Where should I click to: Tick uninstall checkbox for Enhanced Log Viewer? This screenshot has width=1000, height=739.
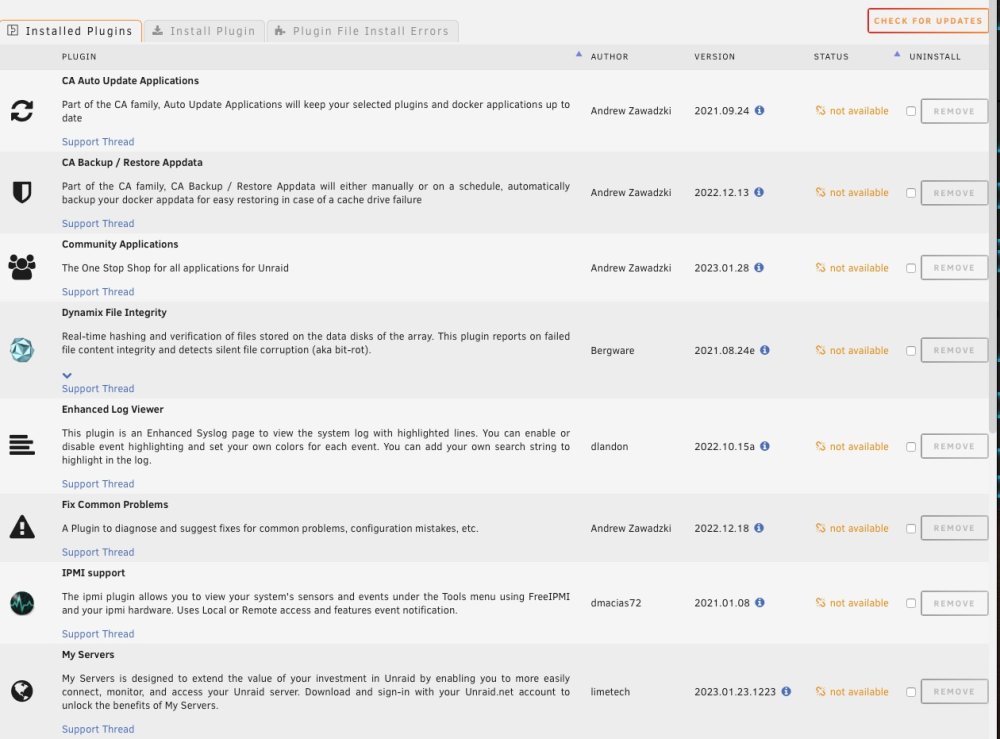click(911, 447)
